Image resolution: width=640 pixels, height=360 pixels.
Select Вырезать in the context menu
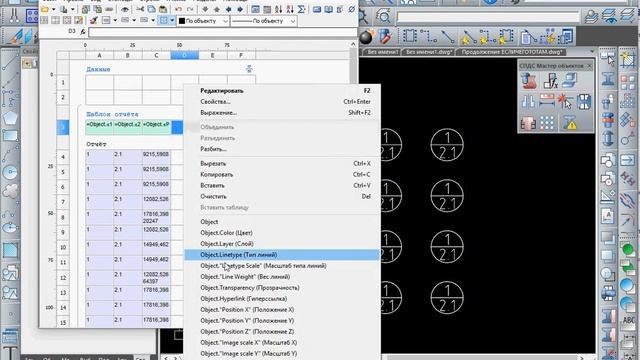click(x=282, y=164)
